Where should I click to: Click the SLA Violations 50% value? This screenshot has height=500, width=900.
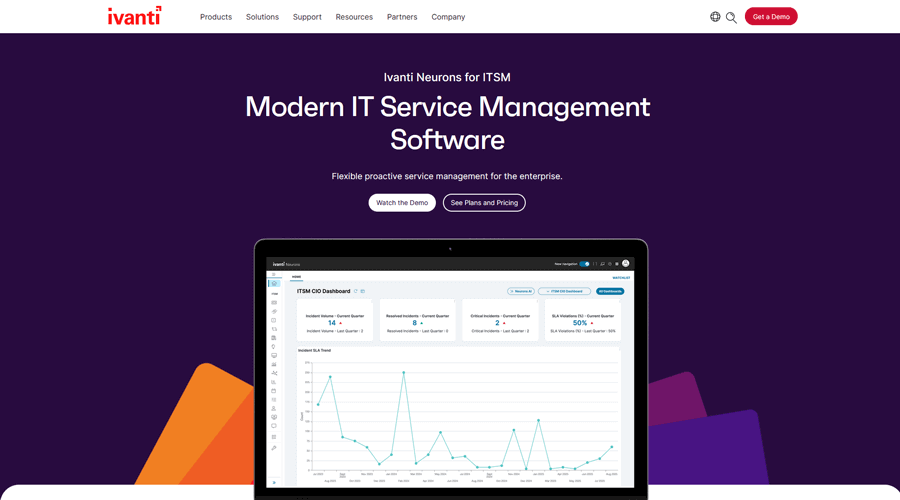point(580,323)
